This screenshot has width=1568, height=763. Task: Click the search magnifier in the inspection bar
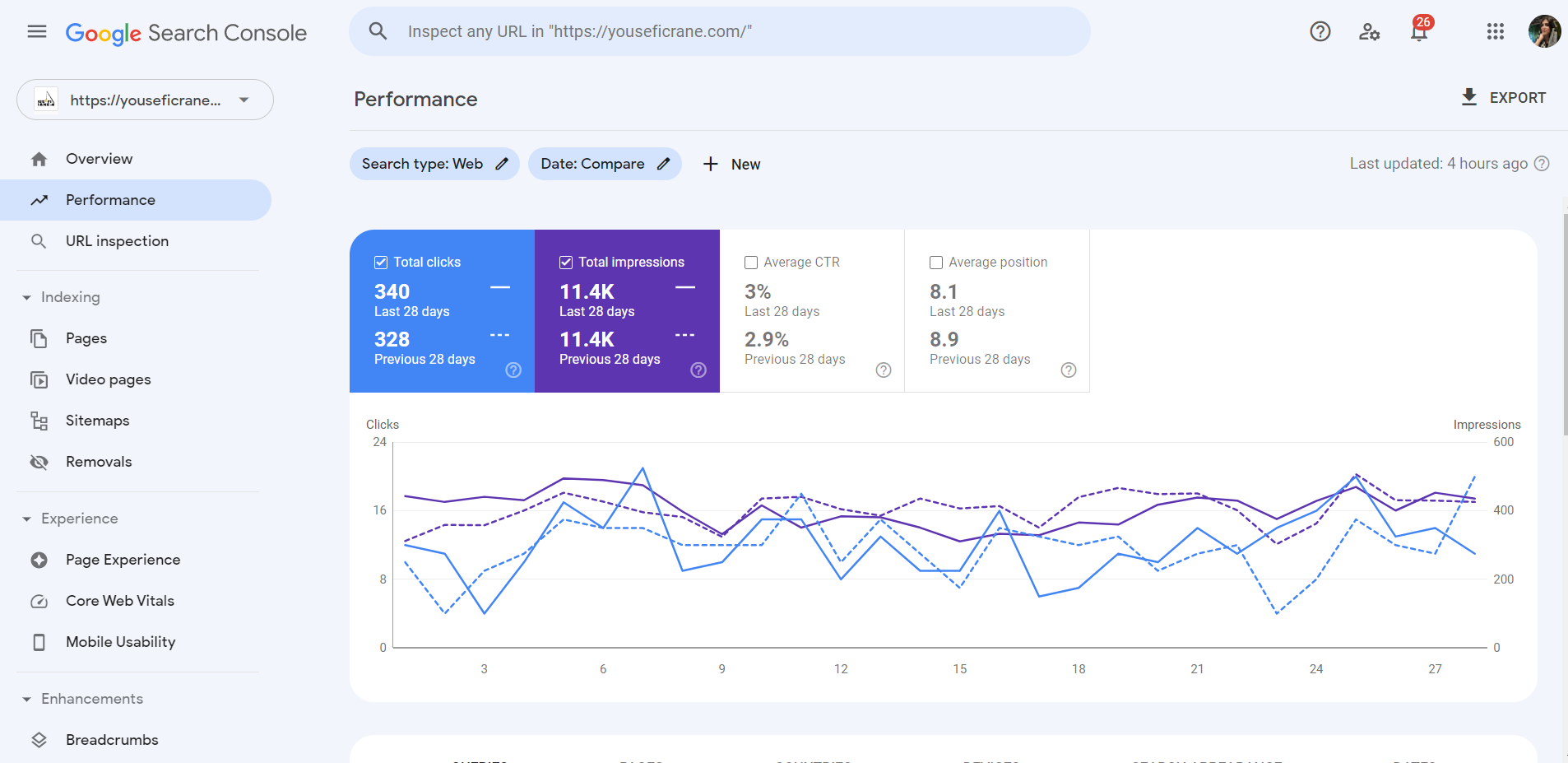click(378, 30)
